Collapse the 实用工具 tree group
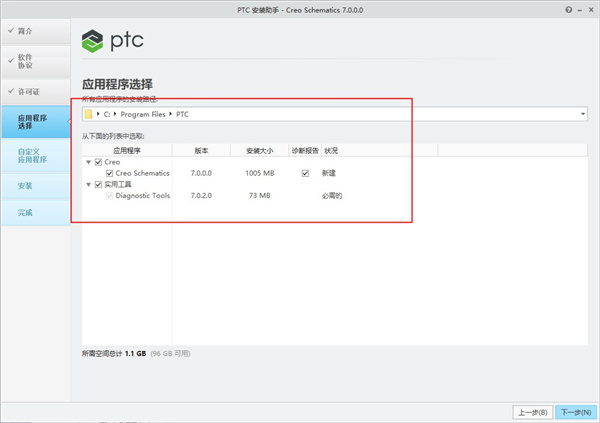600x423 pixels. coord(88,184)
